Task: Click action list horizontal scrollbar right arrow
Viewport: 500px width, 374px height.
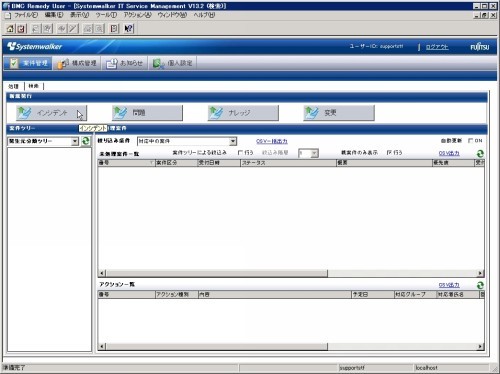Action: coord(480,347)
